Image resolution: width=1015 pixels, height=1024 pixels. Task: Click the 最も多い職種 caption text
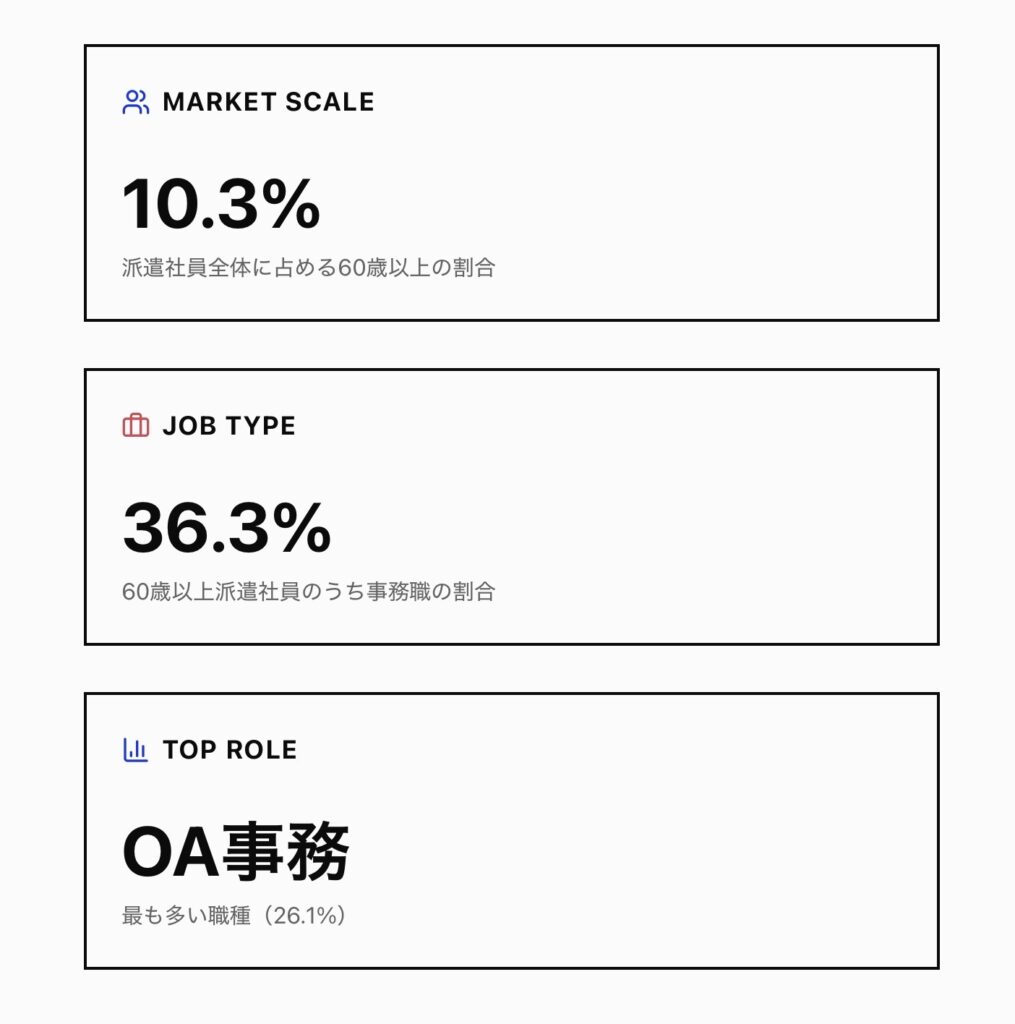186,916
